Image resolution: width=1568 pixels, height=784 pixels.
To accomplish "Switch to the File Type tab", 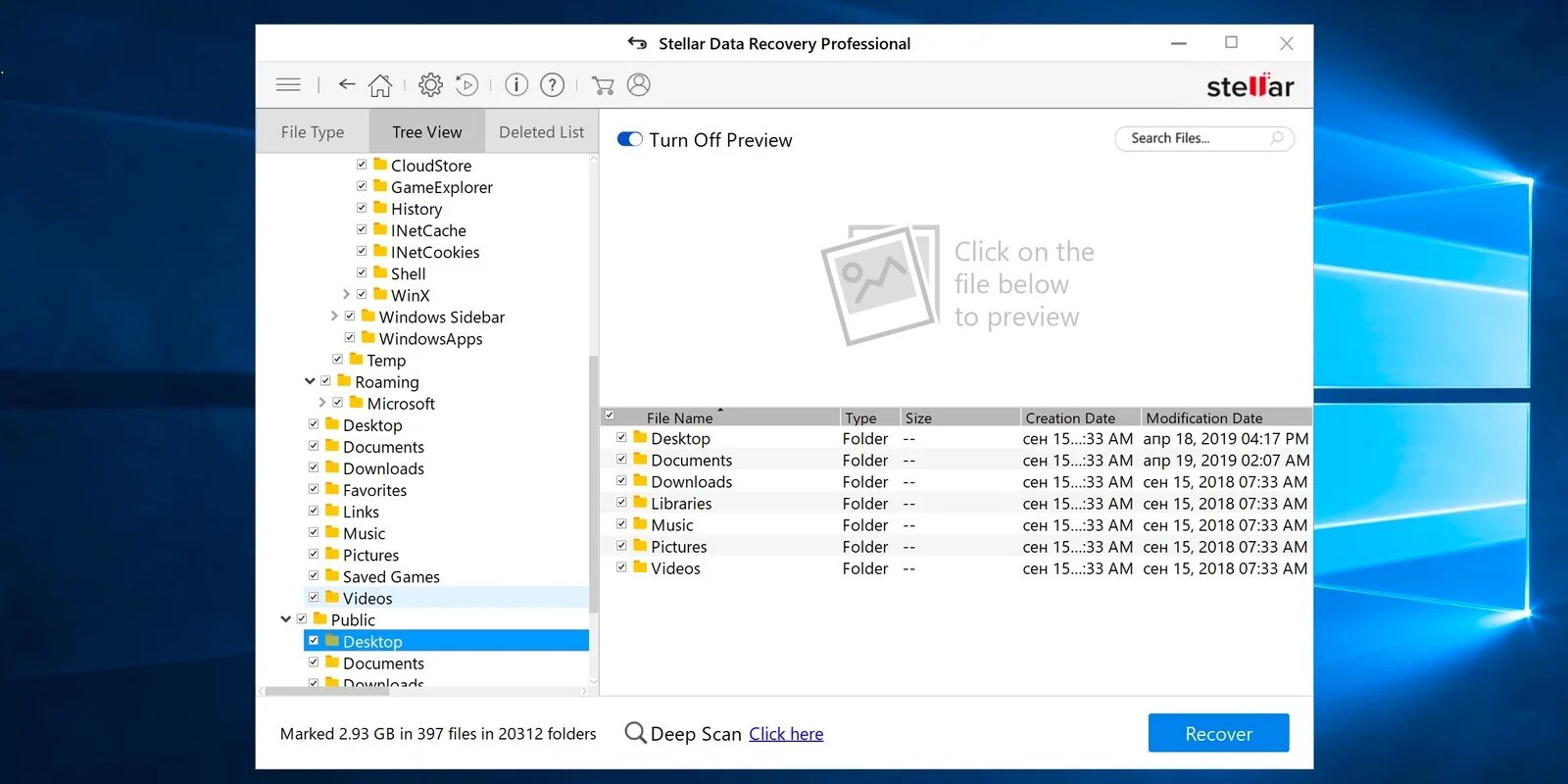I will 313,131.
